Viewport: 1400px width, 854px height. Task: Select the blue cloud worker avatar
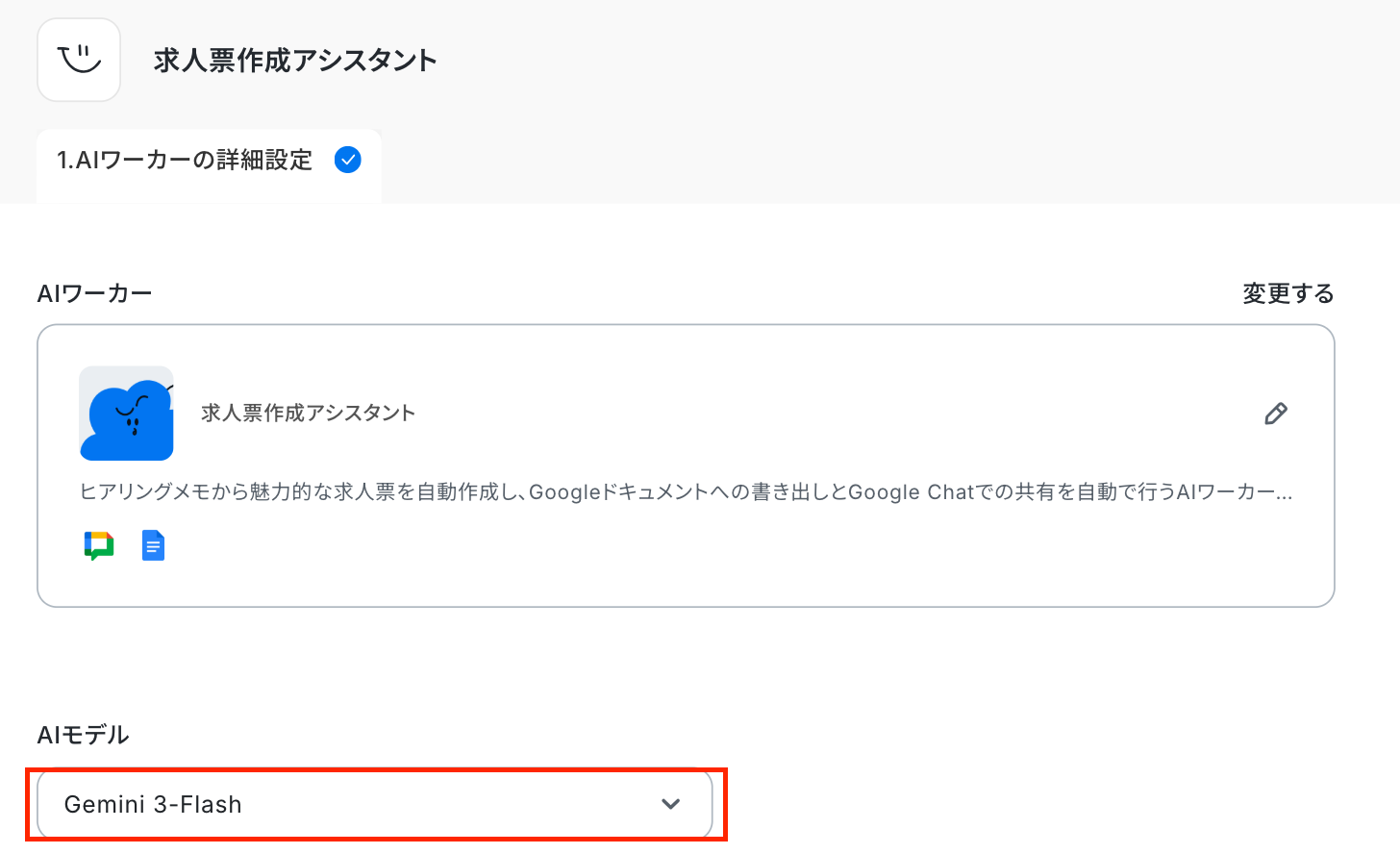[127, 414]
